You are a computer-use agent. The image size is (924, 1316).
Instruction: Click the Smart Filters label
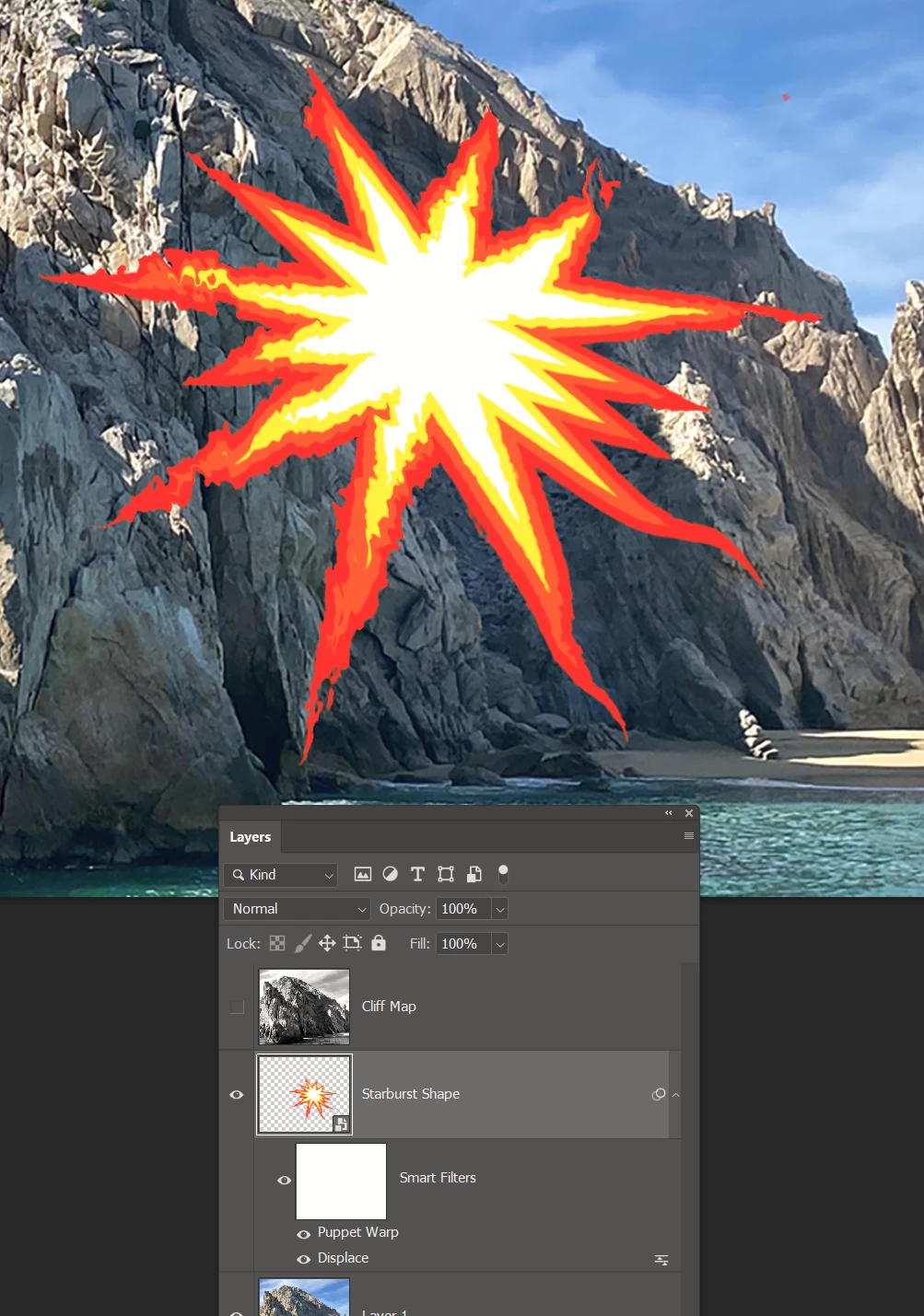pos(438,1178)
